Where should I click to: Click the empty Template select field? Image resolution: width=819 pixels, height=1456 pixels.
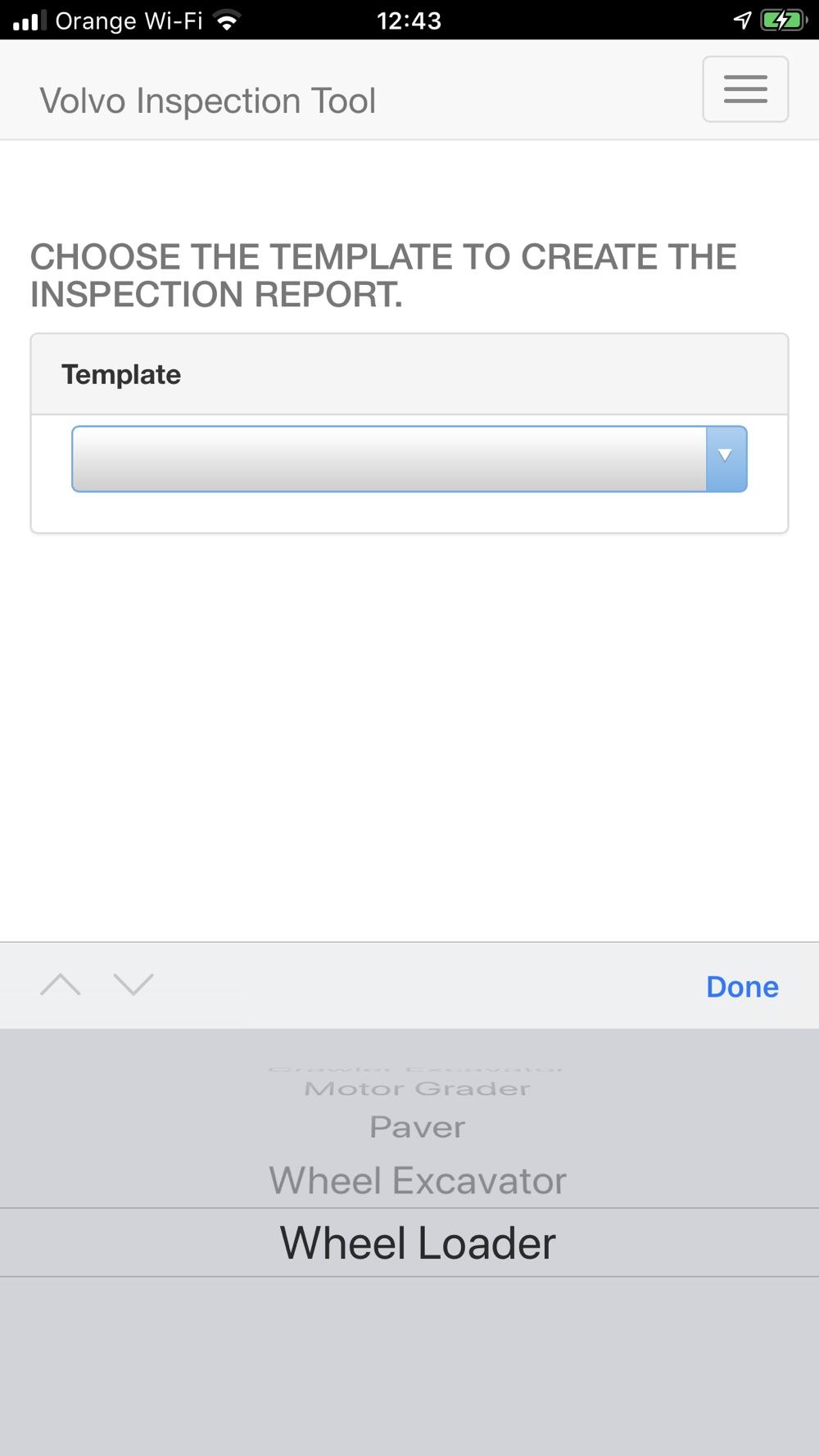click(409, 459)
